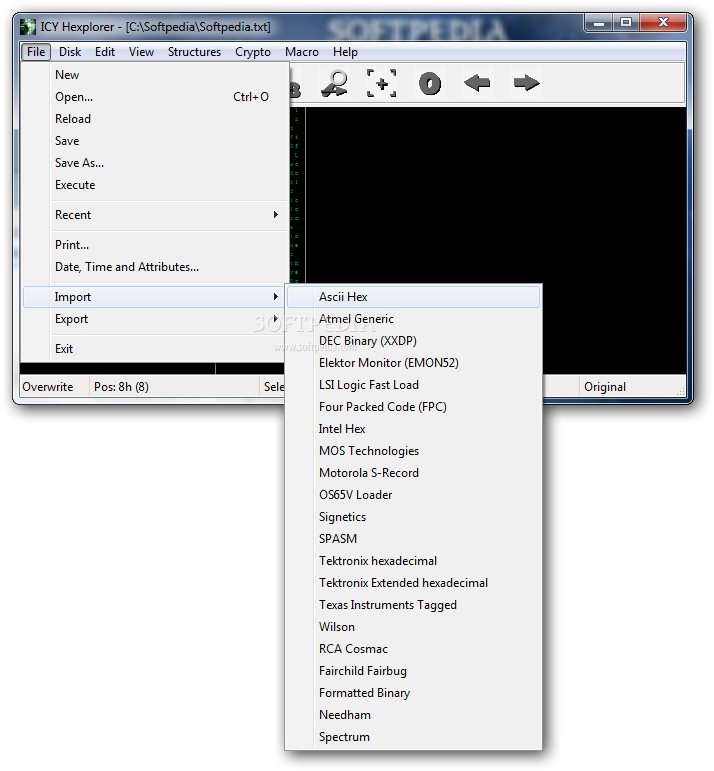The width and height of the screenshot is (714, 771).
Task: Select Execute in the File menu
Action: (155, 185)
